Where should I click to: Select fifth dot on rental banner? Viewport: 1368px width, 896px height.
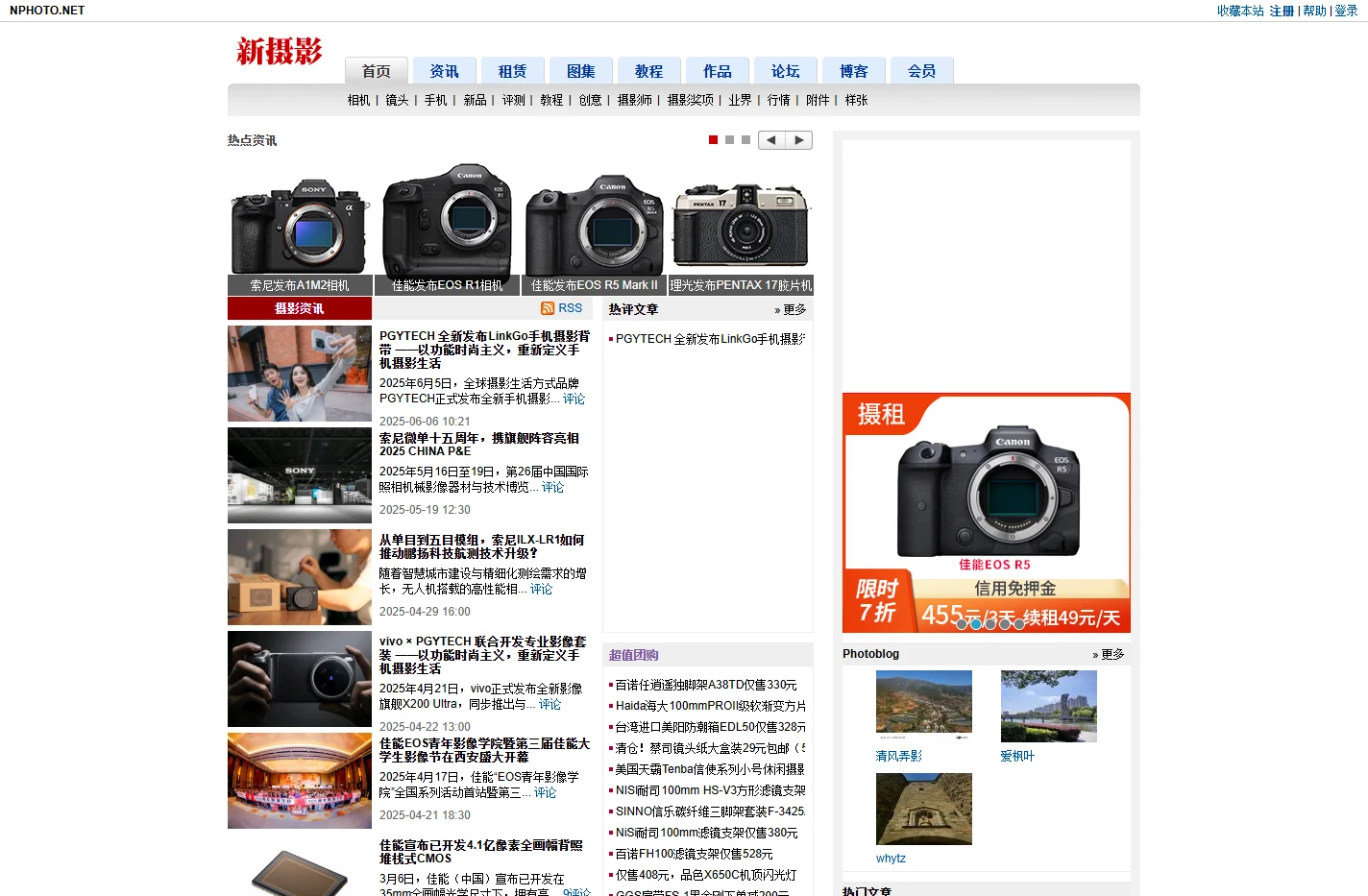(1019, 623)
